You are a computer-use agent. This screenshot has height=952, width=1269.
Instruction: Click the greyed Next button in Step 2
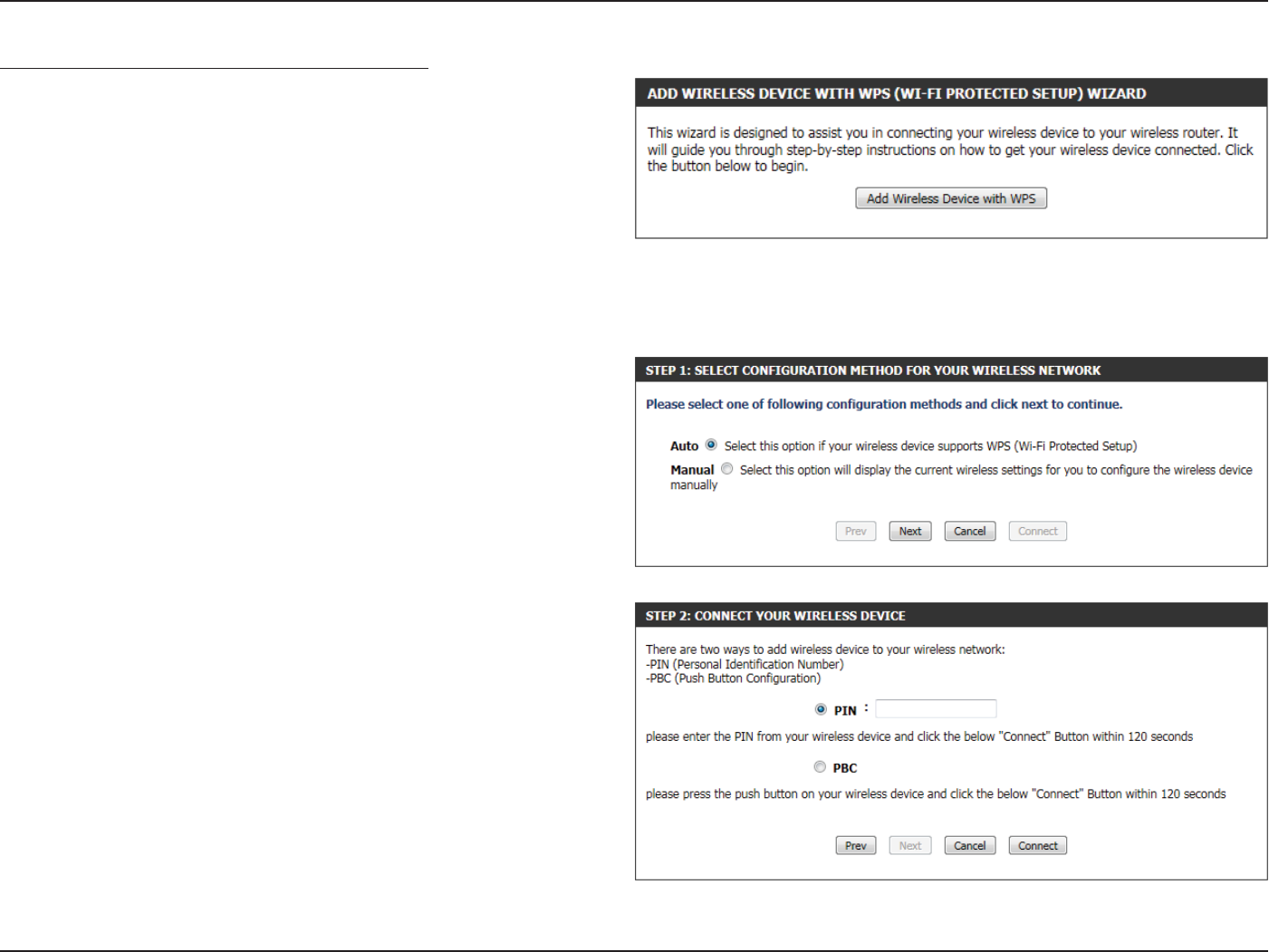(x=909, y=845)
